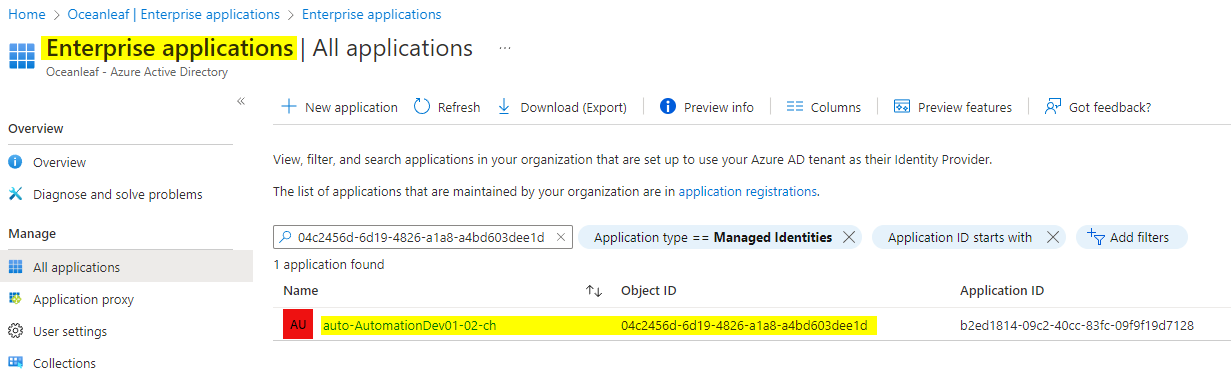Click the User settings gear icon

tap(15, 331)
